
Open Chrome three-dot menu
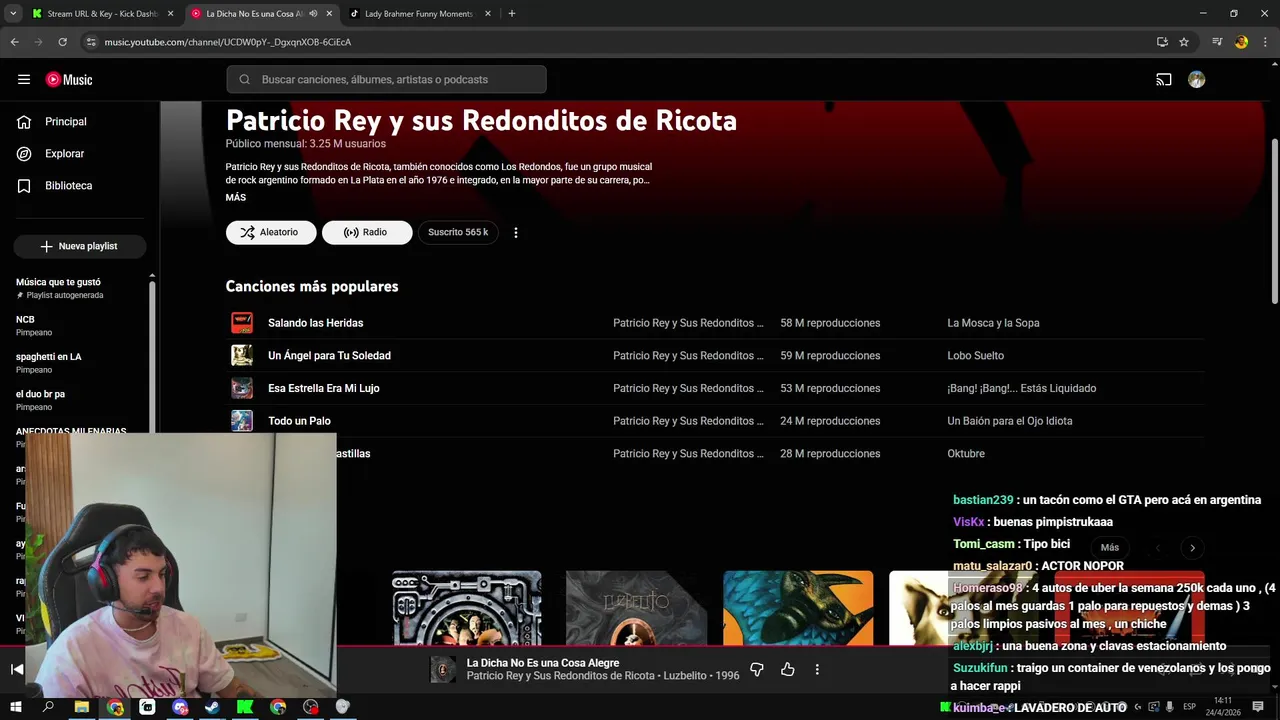point(1264,42)
